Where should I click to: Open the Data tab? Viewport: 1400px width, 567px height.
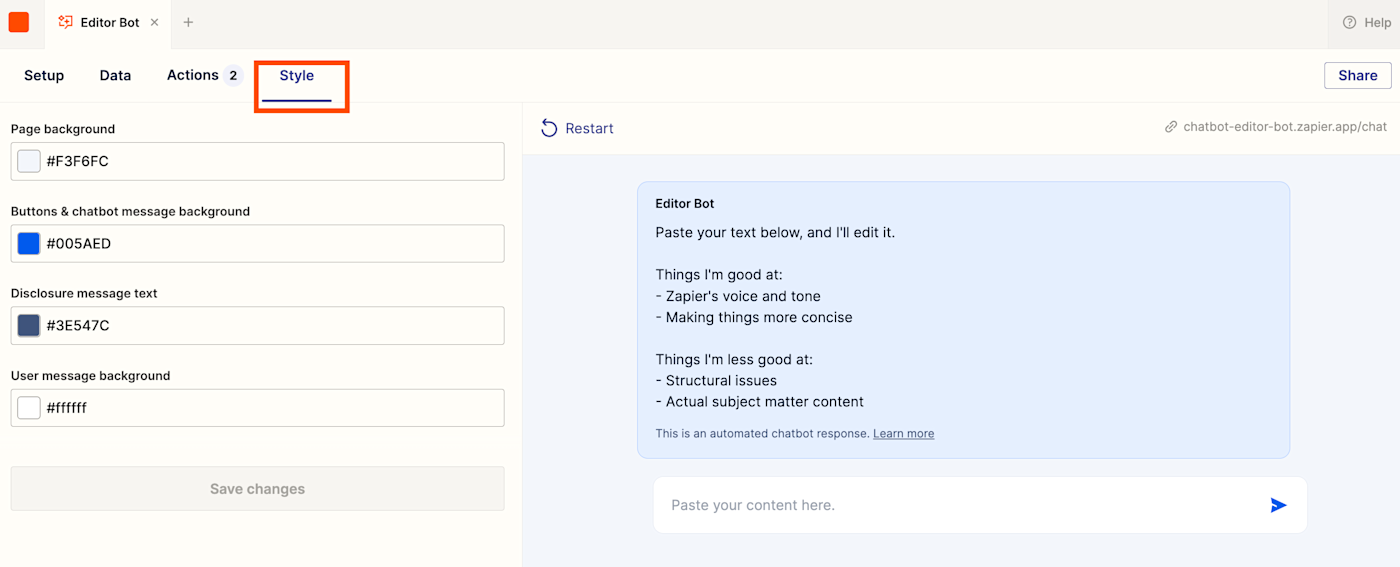[x=115, y=75]
